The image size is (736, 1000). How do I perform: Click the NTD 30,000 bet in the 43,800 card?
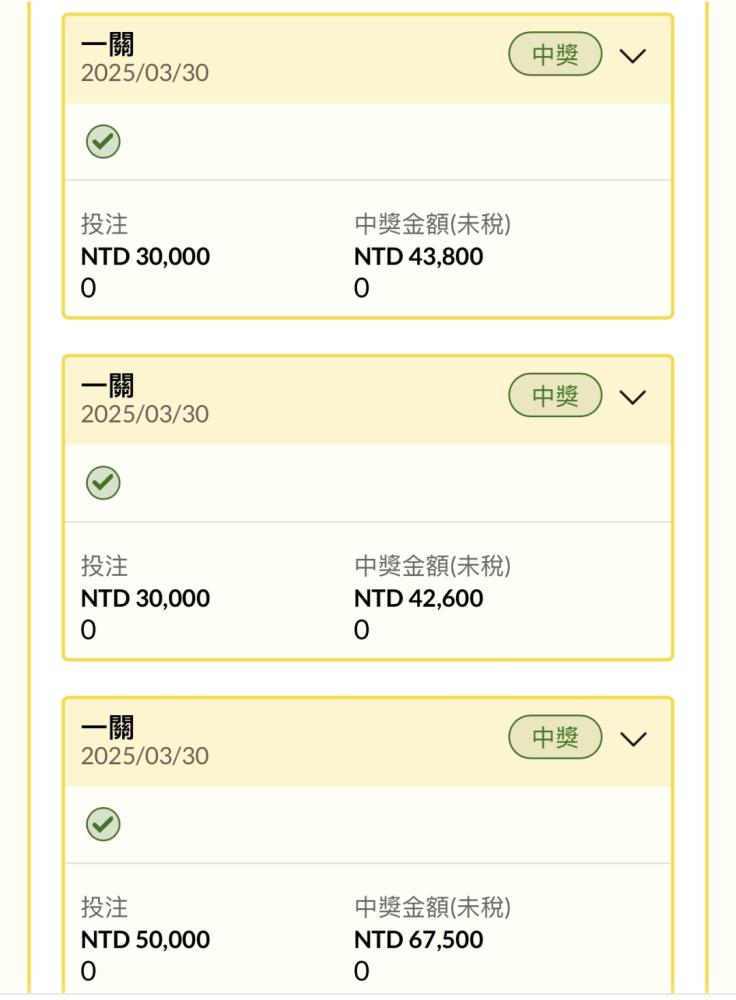145,257
